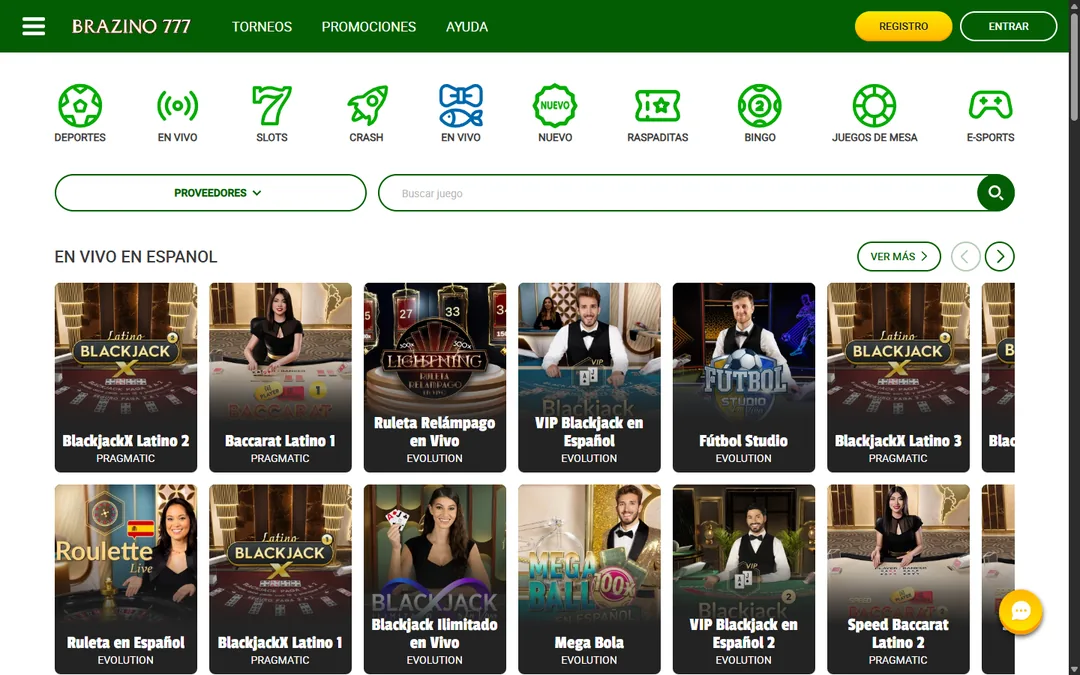The width and height of the screenshot is (1080, 675).
Task: Open the live chat bubble
Action: click(x=1020, y=611)
